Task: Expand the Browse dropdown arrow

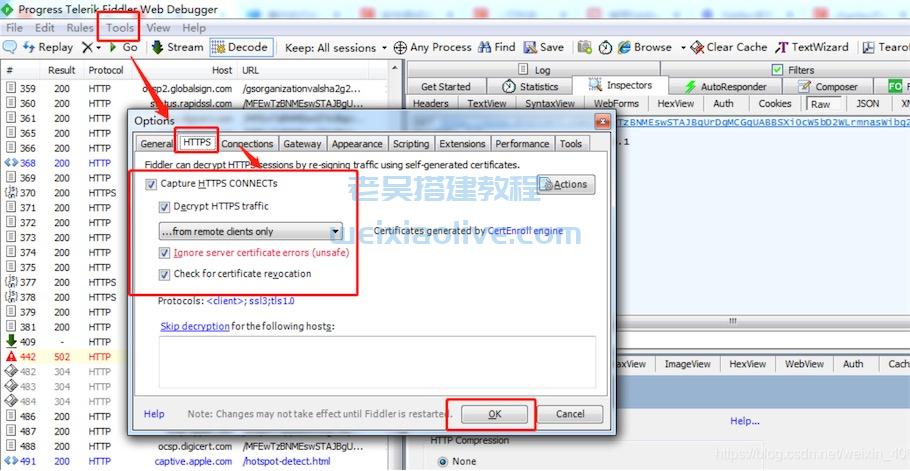Action: pyautogui.click(x=683, y=47)
